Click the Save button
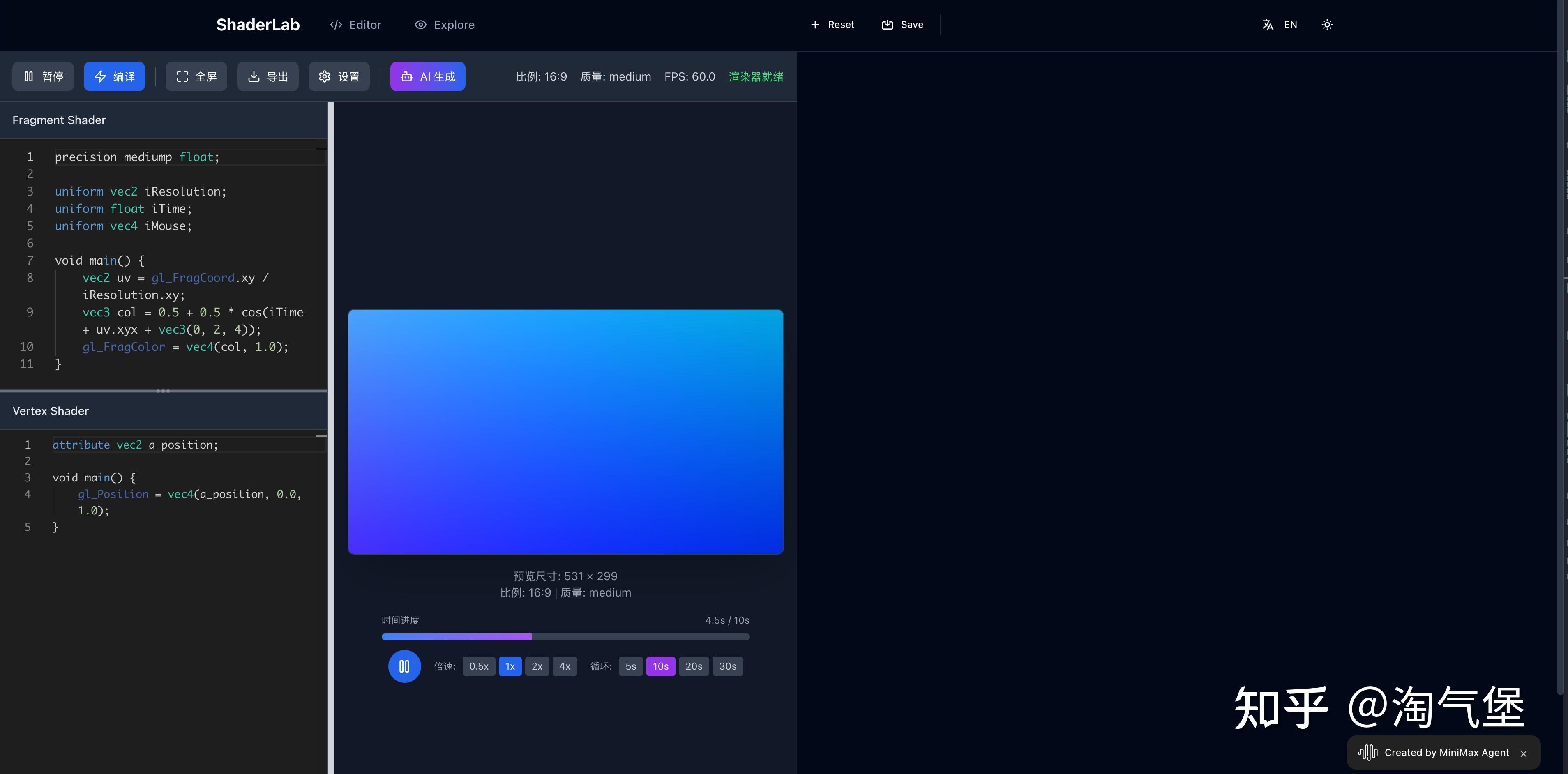This screenshot has width=1568, height=774. click(903, 25)
